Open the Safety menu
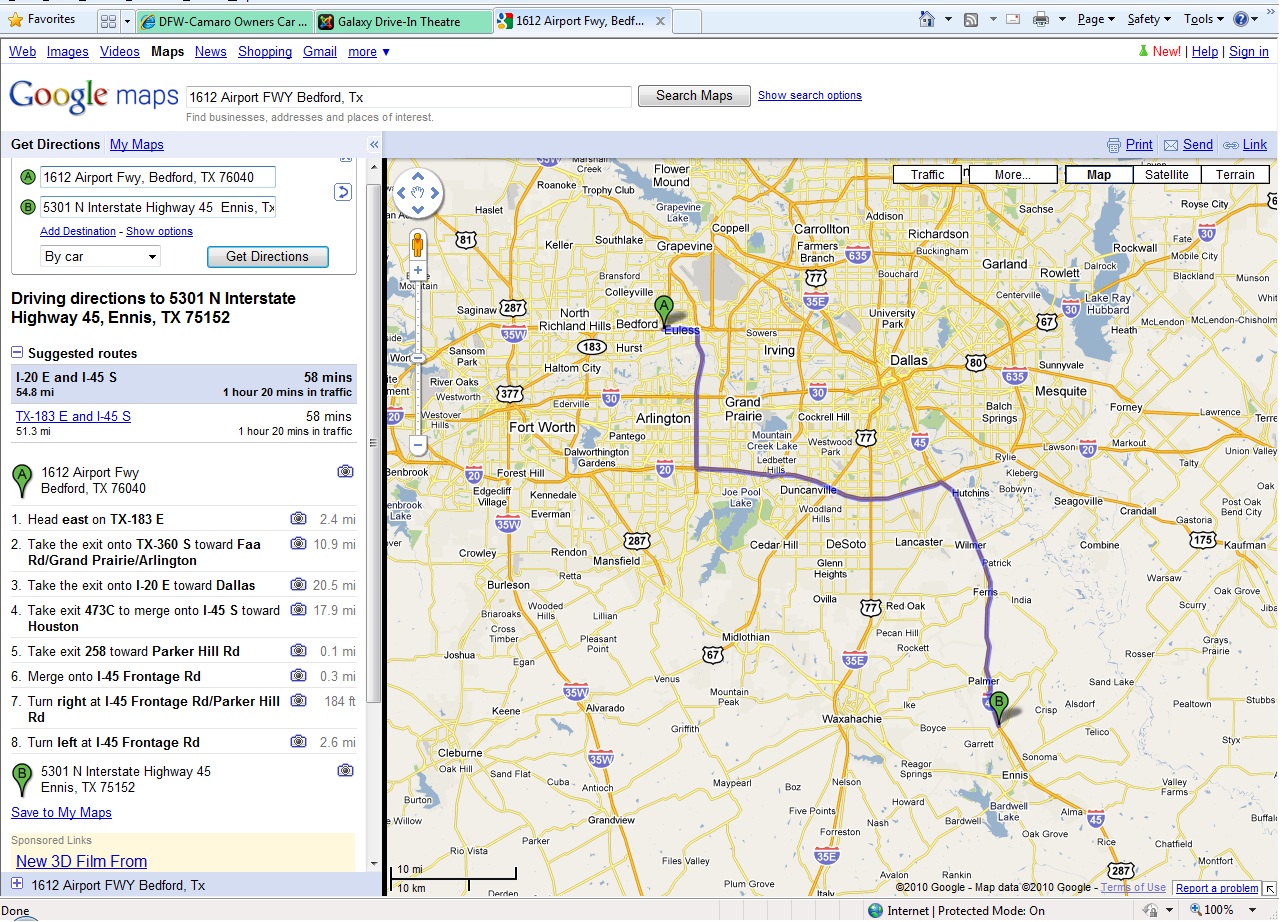The width and height of the screenshot is (1282, 922). click(1149, 19)
